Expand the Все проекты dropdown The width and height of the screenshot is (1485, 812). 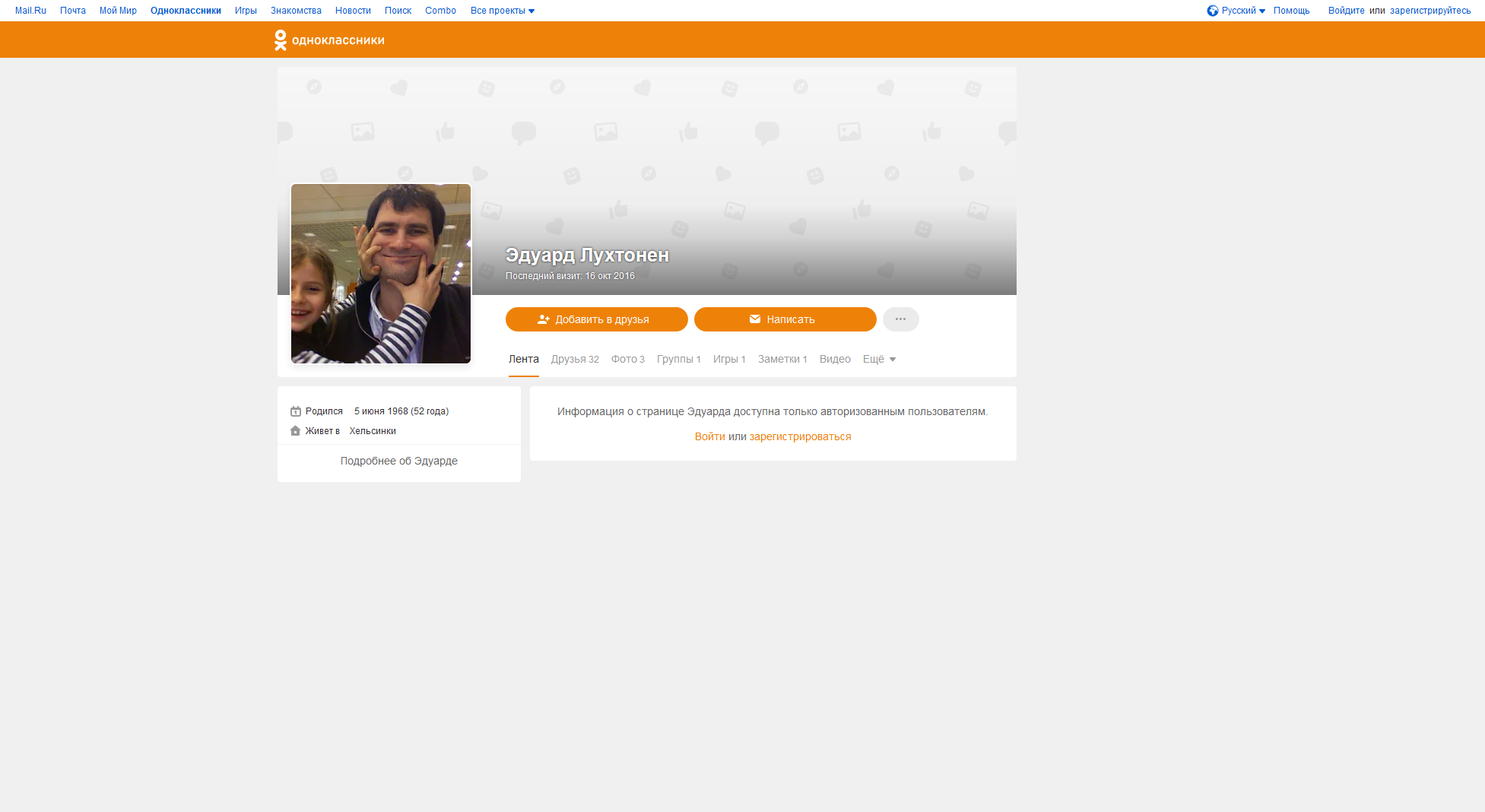(x=502, y=11)
